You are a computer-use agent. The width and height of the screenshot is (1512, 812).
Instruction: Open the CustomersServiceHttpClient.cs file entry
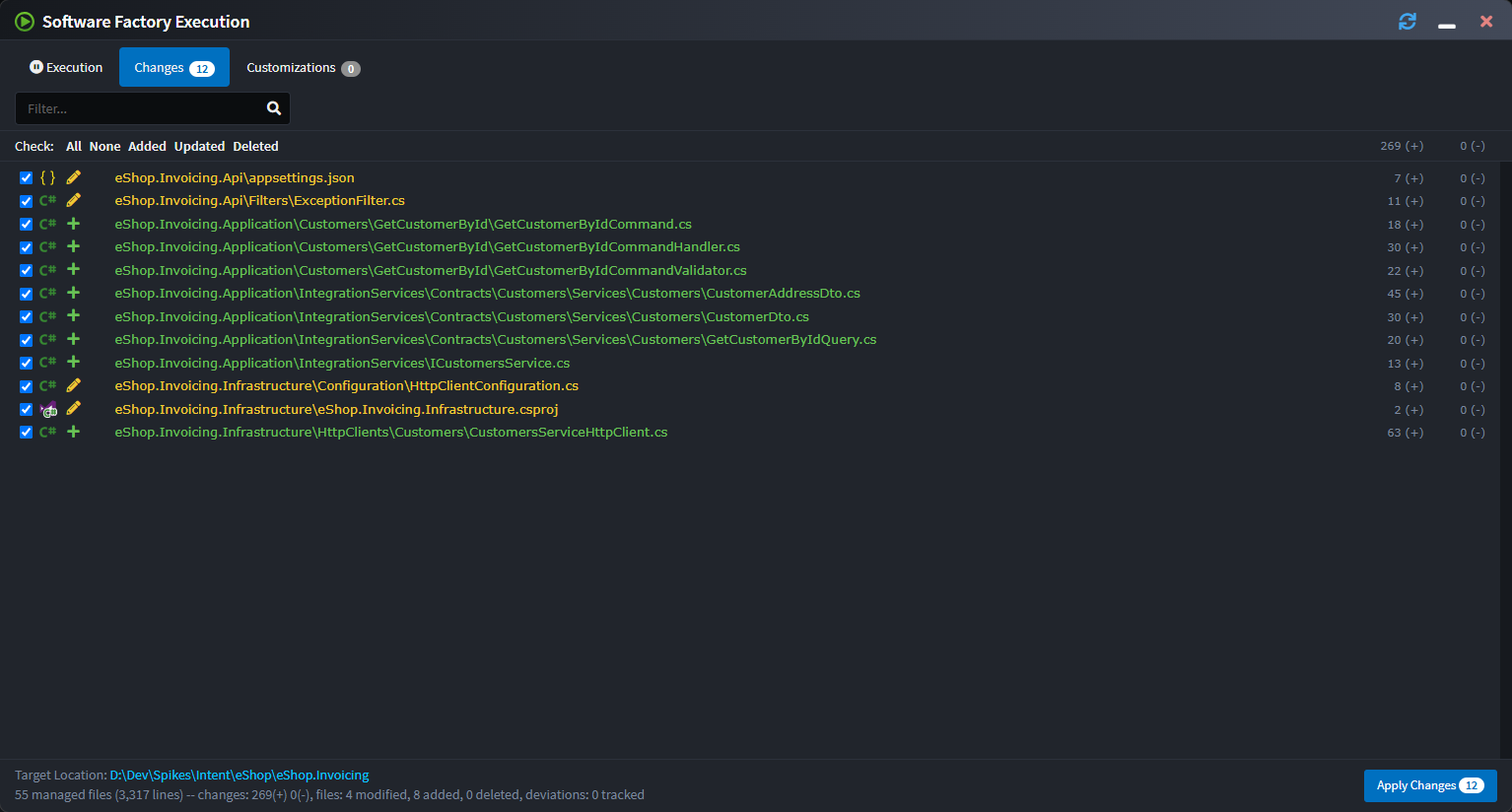point(391,432)
